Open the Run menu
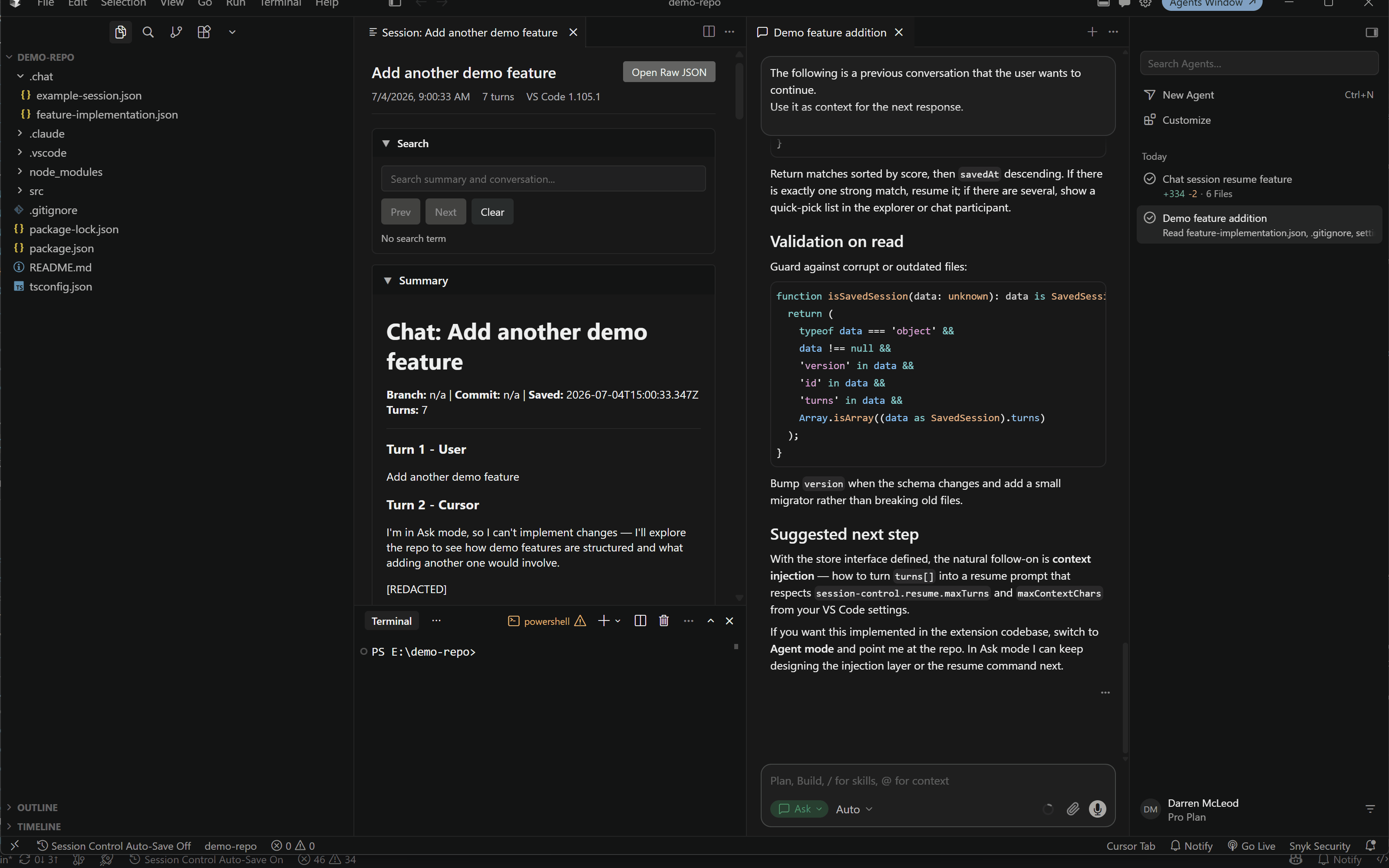 (x=235, y=3)
